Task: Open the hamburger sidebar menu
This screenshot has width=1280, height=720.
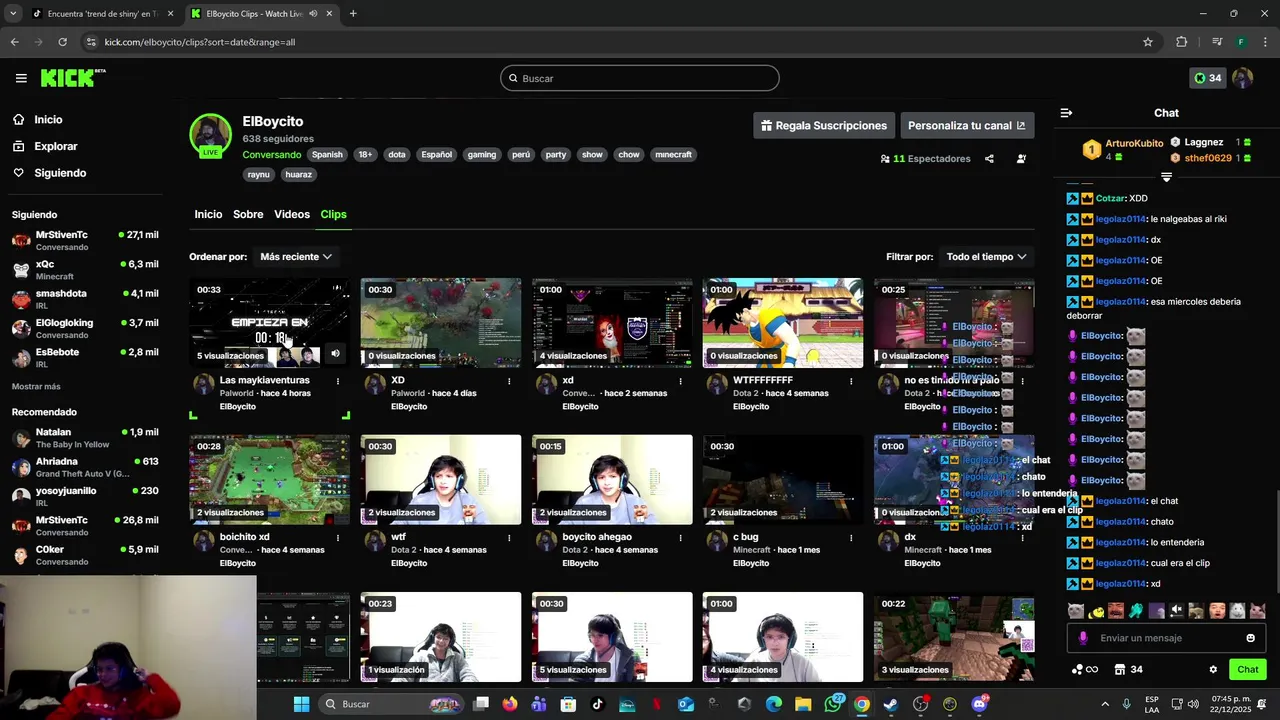Action: [21, 78]
